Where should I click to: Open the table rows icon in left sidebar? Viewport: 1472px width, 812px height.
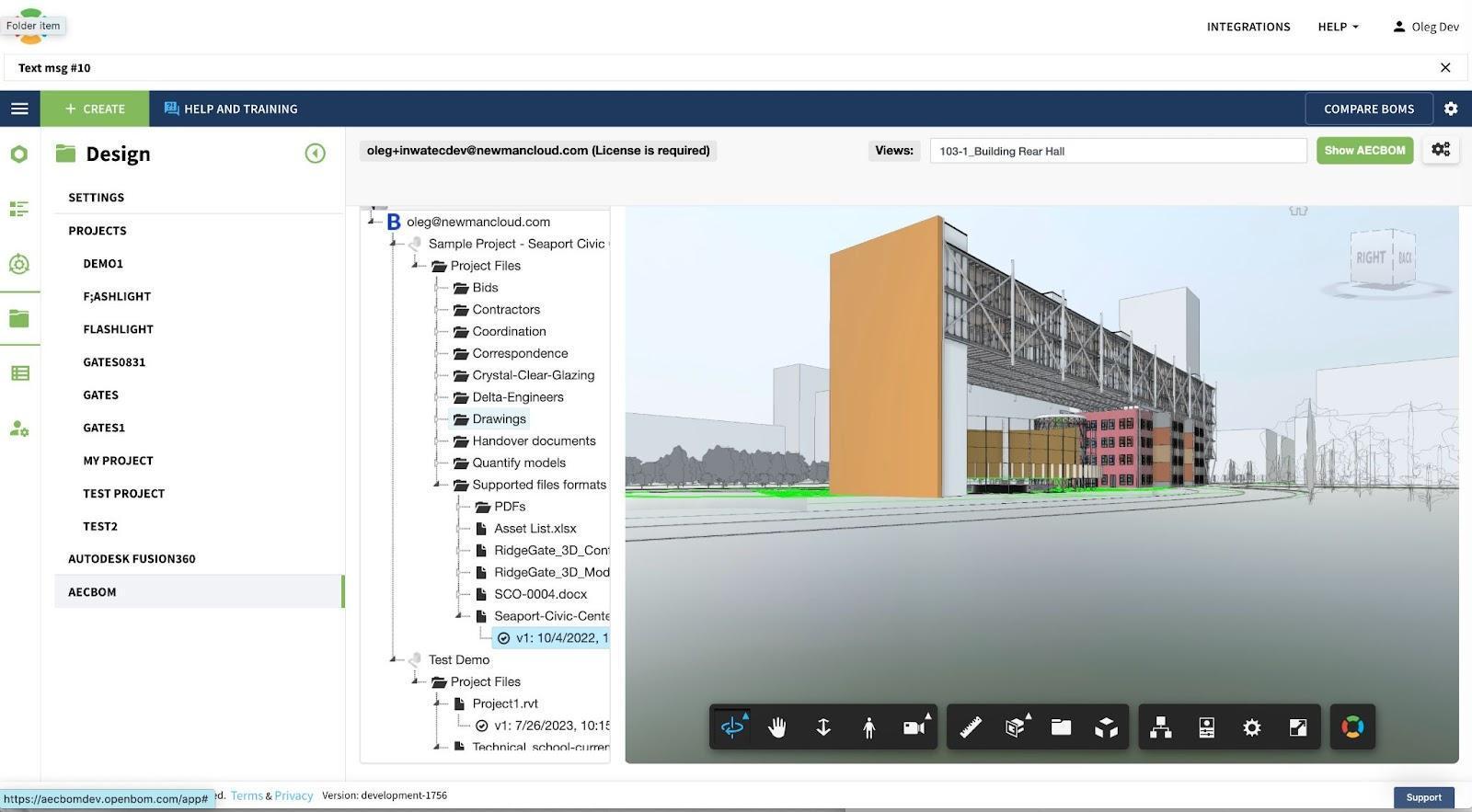point(19,373)
